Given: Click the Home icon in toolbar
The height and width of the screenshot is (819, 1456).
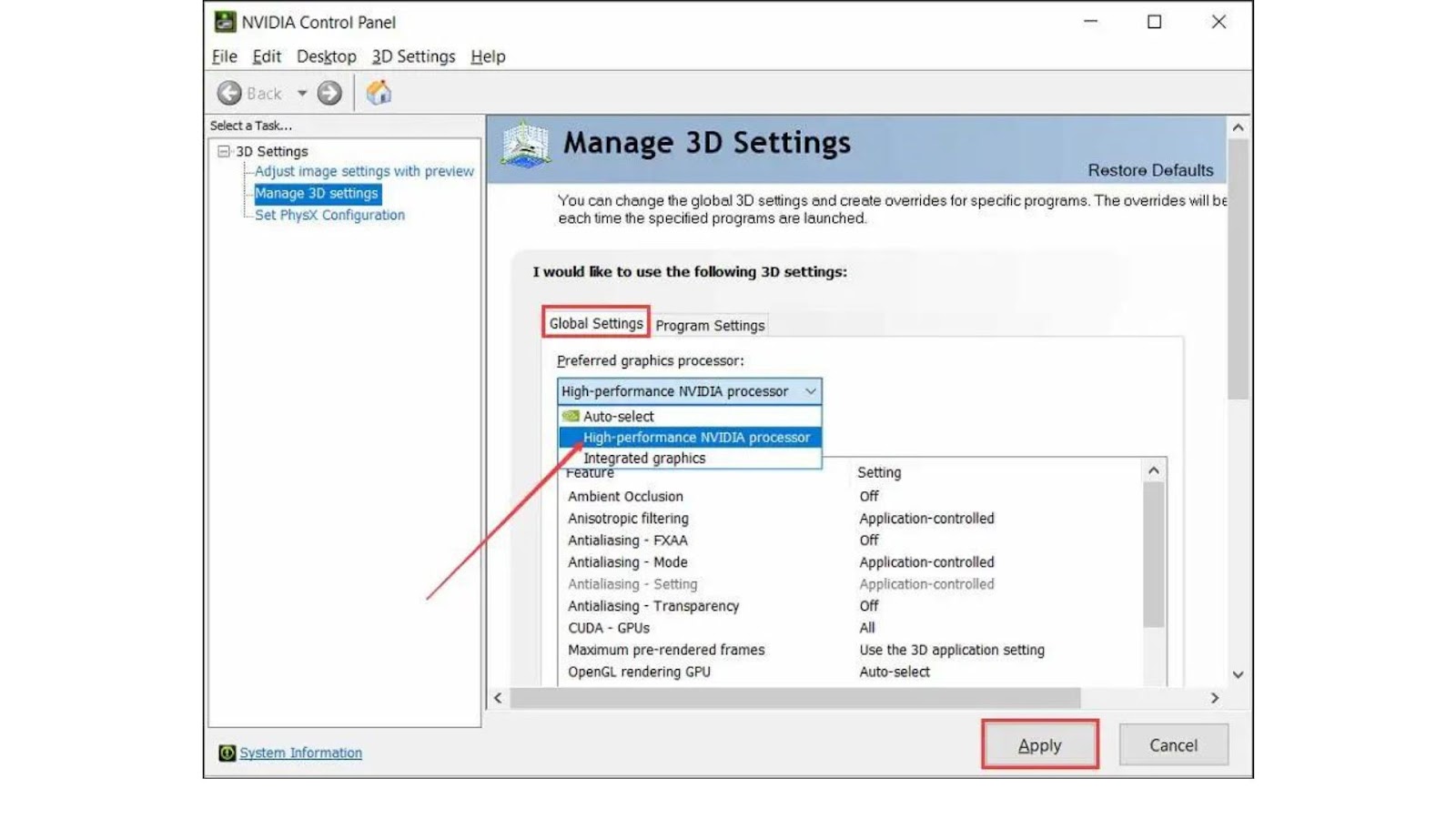Looking at the screenshot, I should [379, 92].
